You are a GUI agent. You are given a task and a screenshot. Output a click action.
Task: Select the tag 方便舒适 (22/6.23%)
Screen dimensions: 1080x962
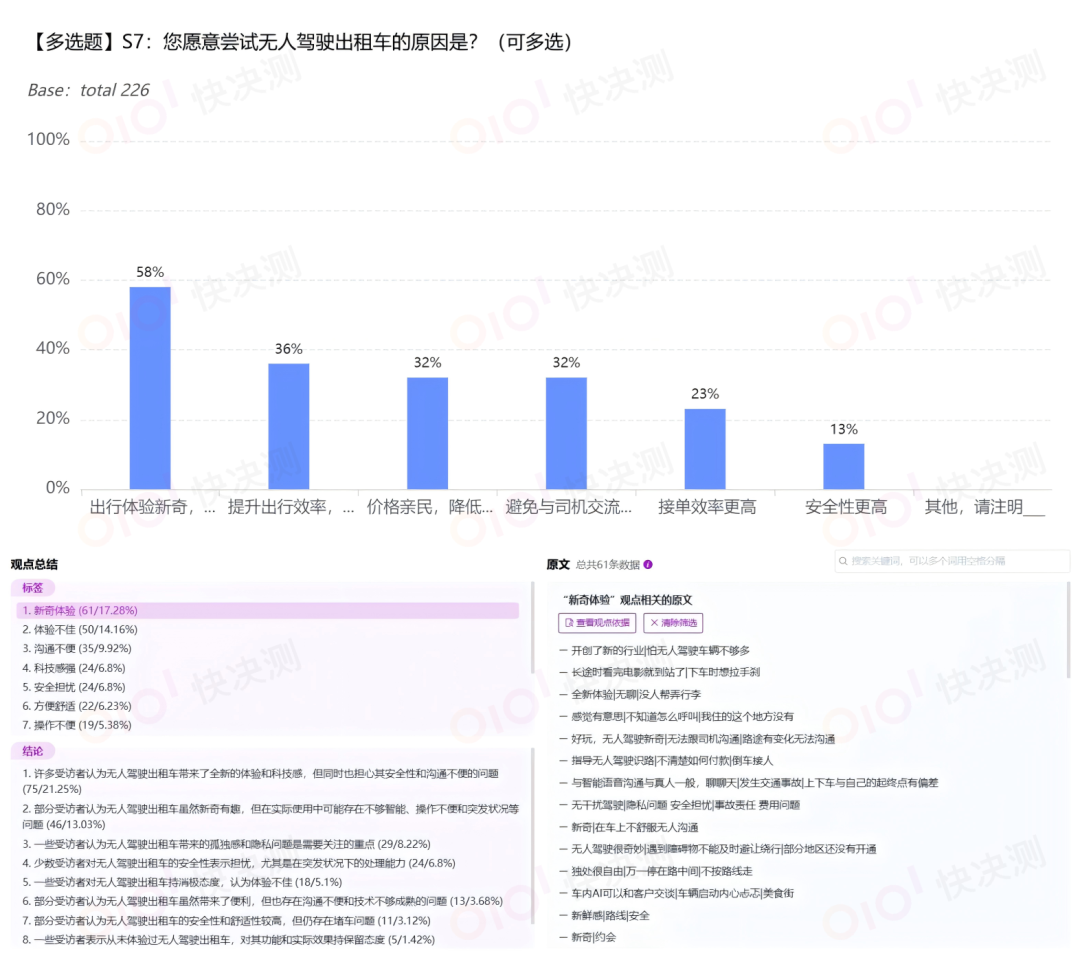(77, 706)
